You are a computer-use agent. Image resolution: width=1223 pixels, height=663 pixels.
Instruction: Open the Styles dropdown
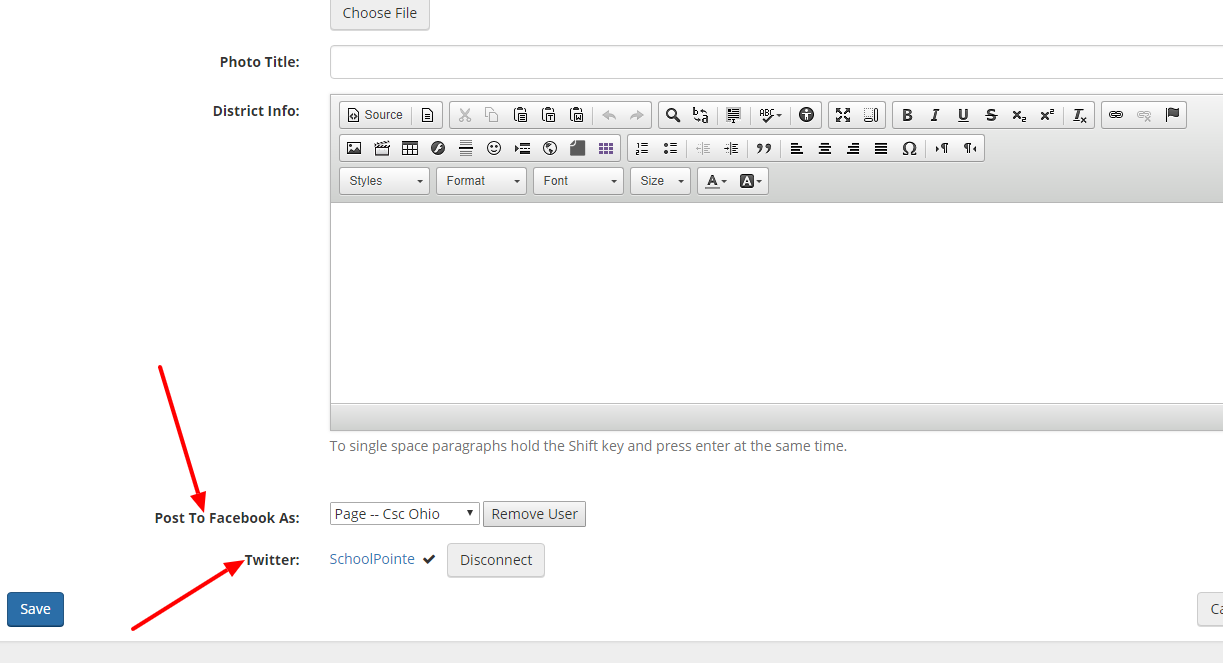[385, 181]
